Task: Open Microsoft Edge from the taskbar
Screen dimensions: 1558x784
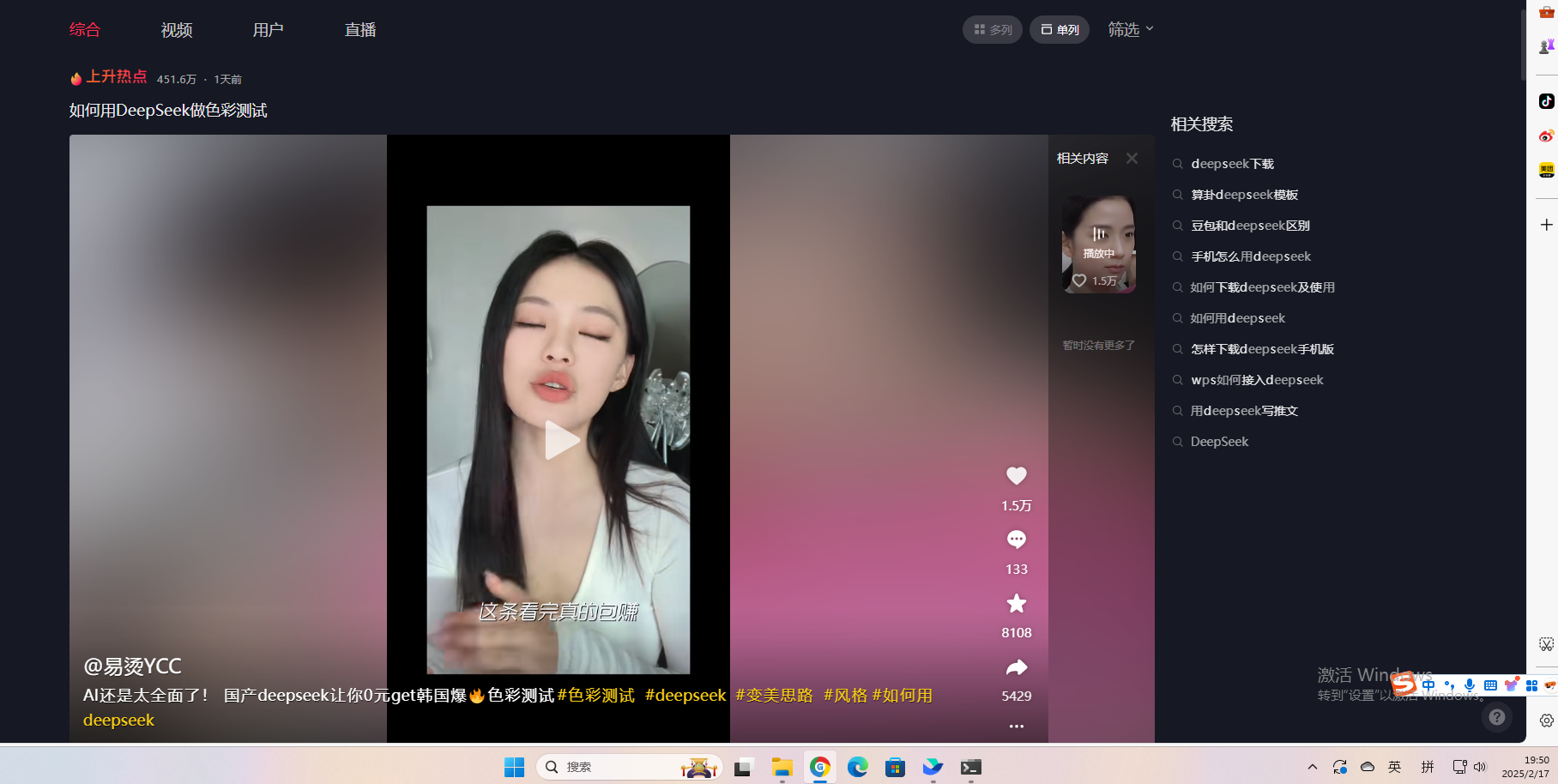Action: point(857,767)
